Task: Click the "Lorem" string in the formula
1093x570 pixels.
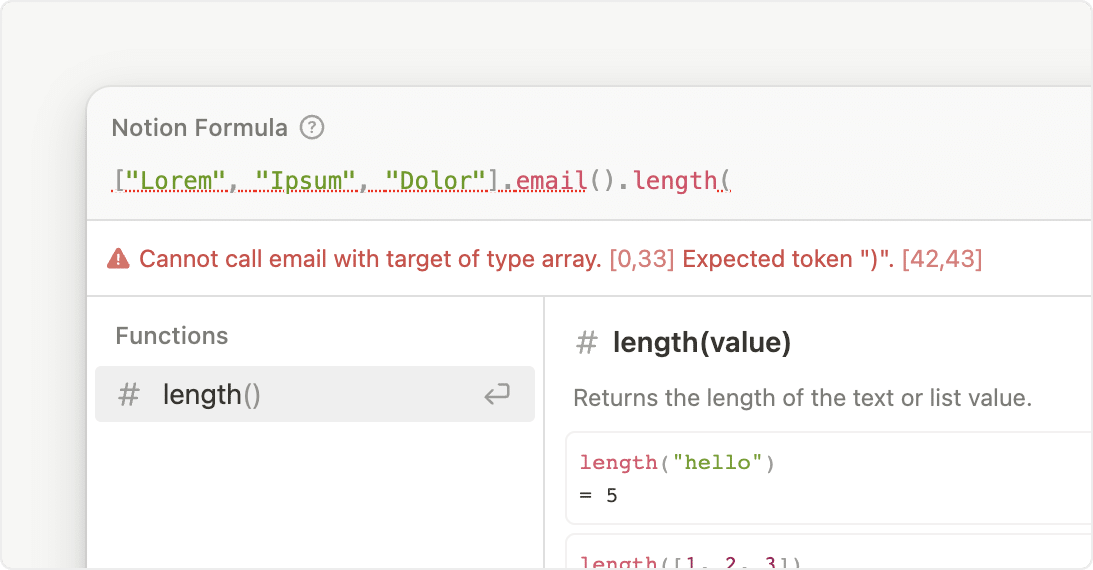Action: pyautogui.click(x=176, y=181)
